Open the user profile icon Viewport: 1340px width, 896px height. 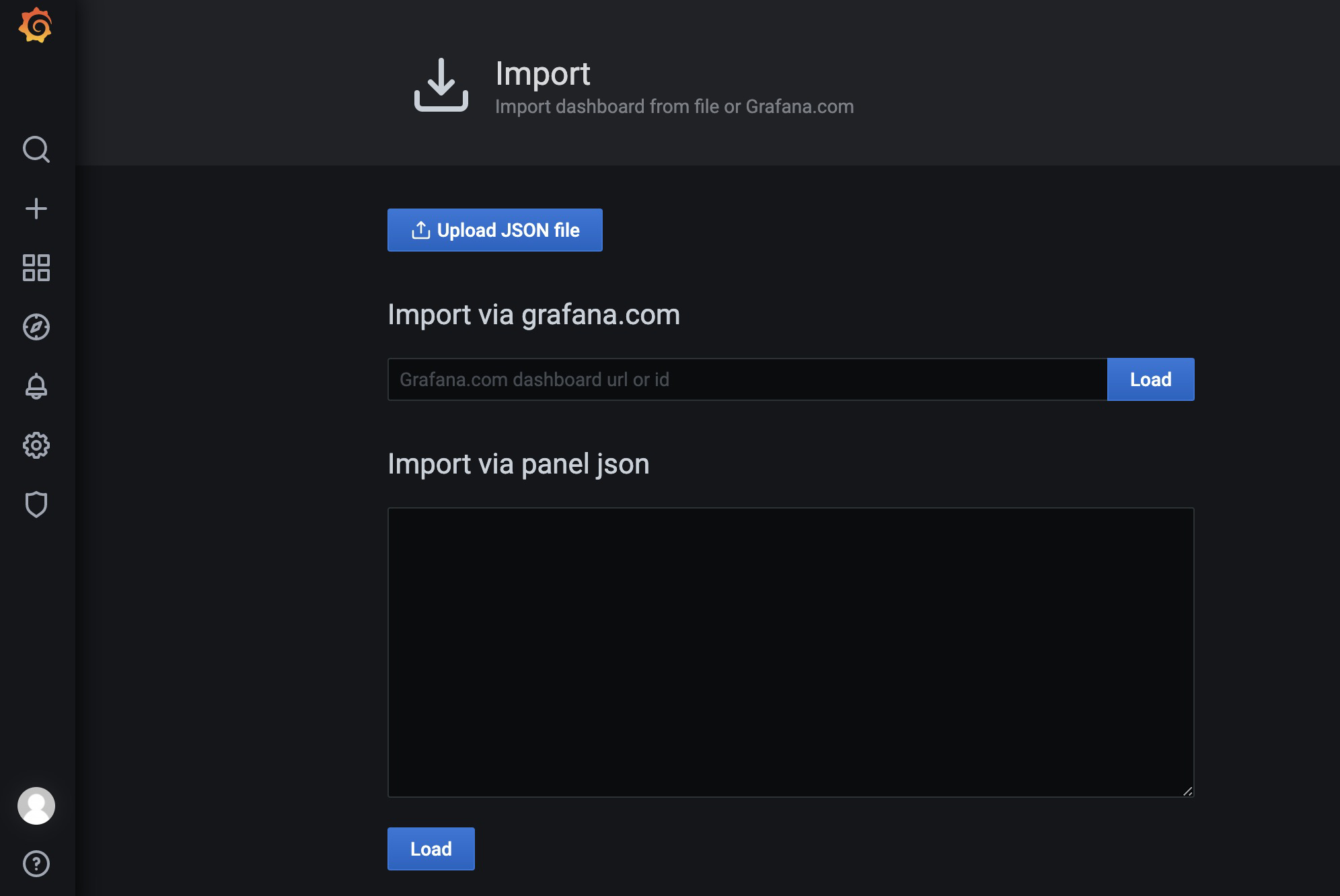(x=36, y=805)
